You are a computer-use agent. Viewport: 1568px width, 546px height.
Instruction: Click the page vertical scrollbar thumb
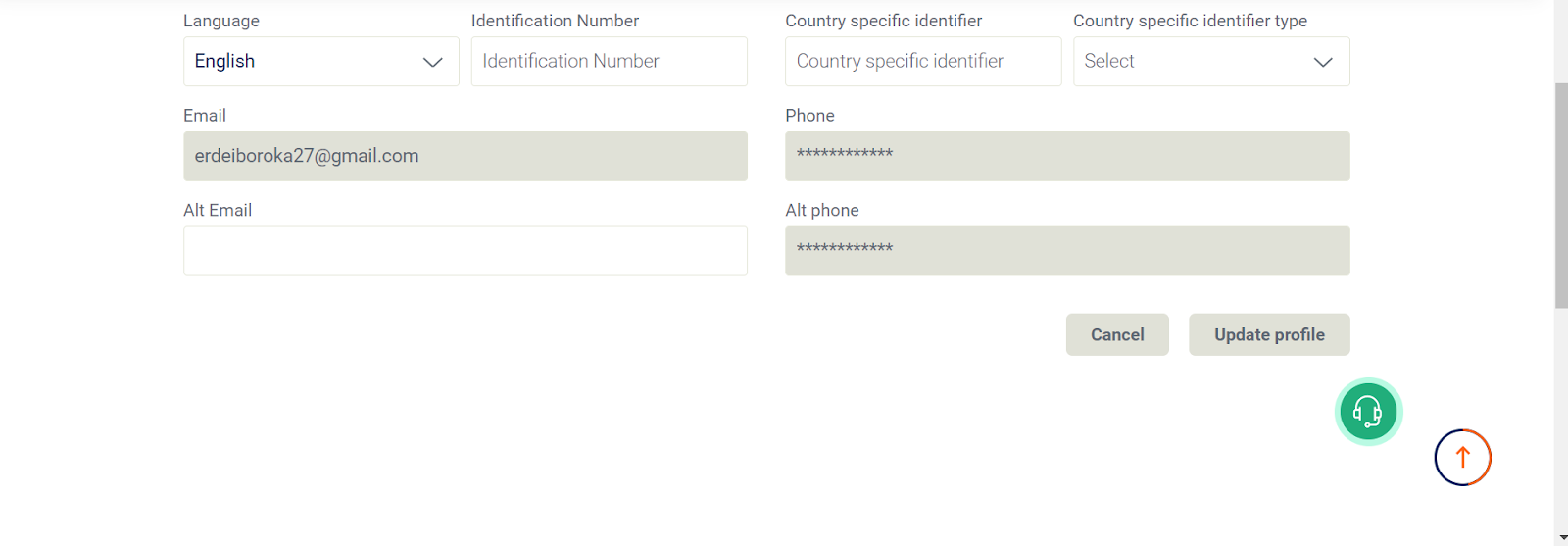1561,196
